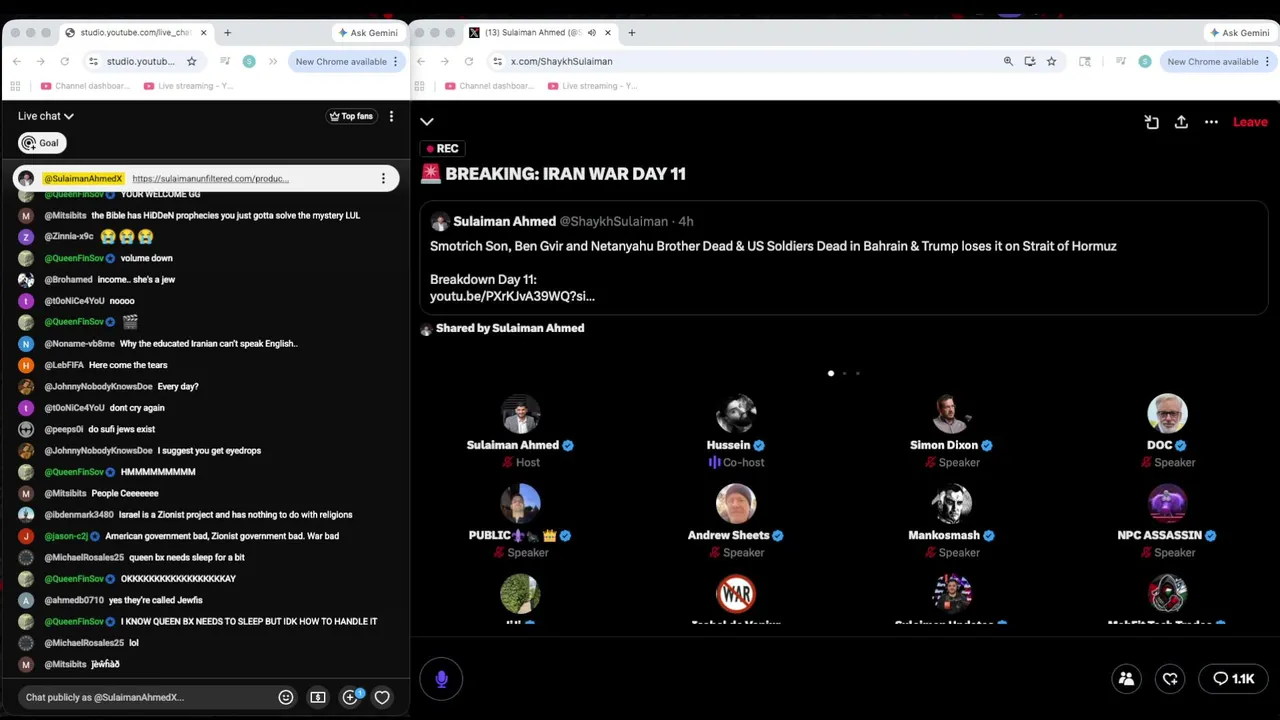Close the studio.youtube.com tab
This screenshot has width=1280, height=720.
tap(204, 32)
